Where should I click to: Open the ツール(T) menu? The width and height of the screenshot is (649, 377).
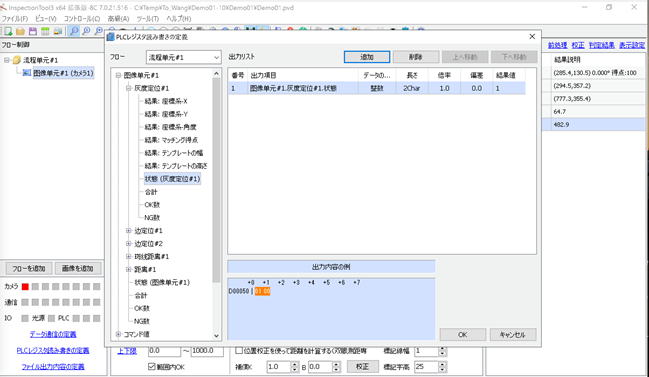tap(148, 19)
